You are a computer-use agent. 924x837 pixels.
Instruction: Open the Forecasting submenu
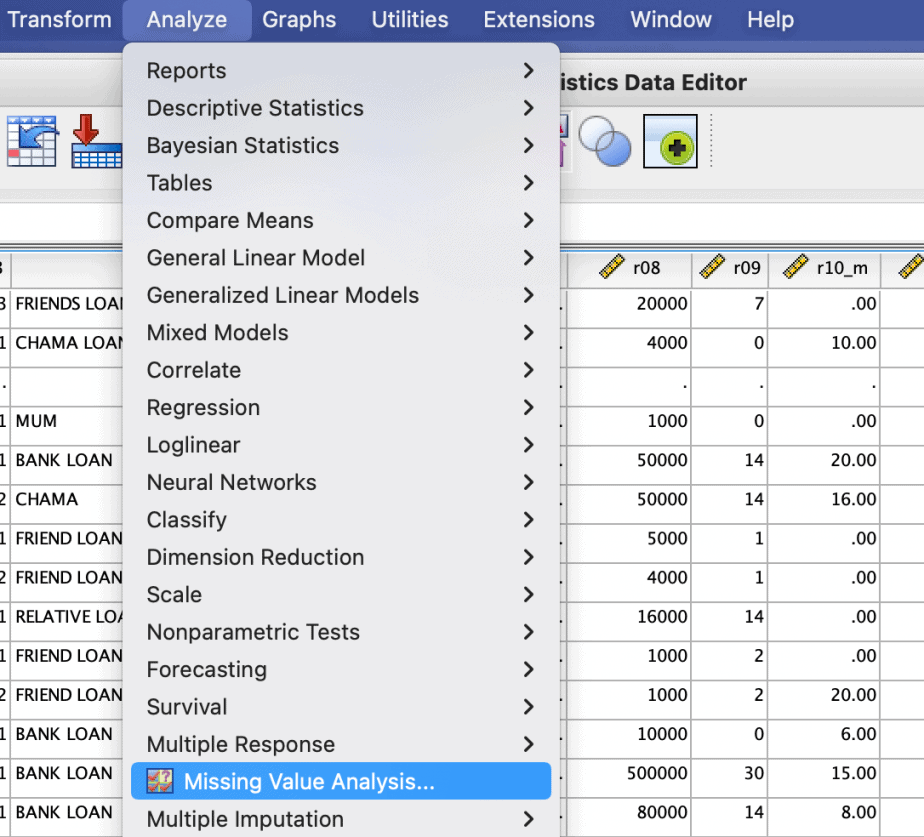click(341, 670)
